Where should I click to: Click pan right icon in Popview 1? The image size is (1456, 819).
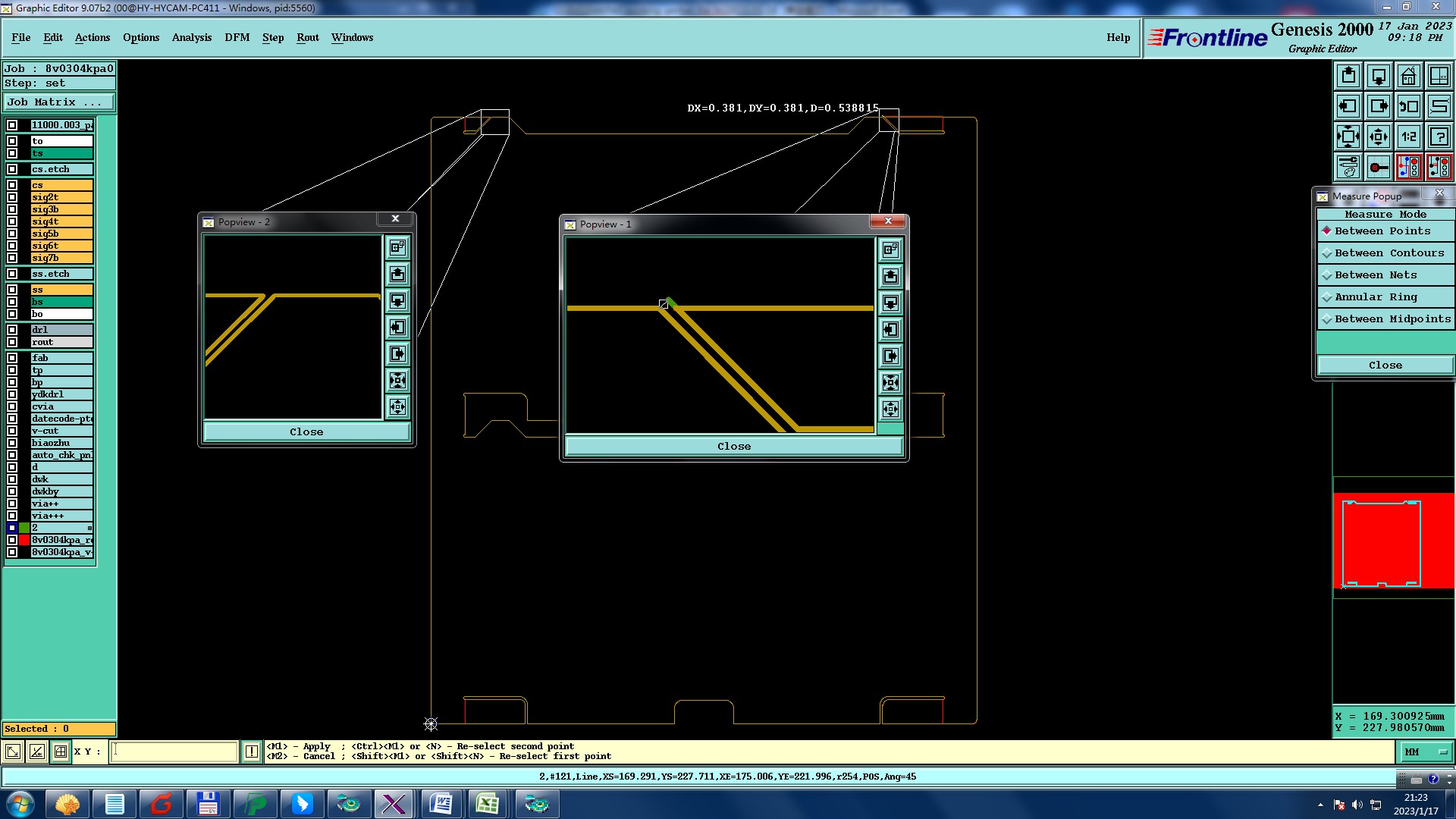tap(890, 356)
